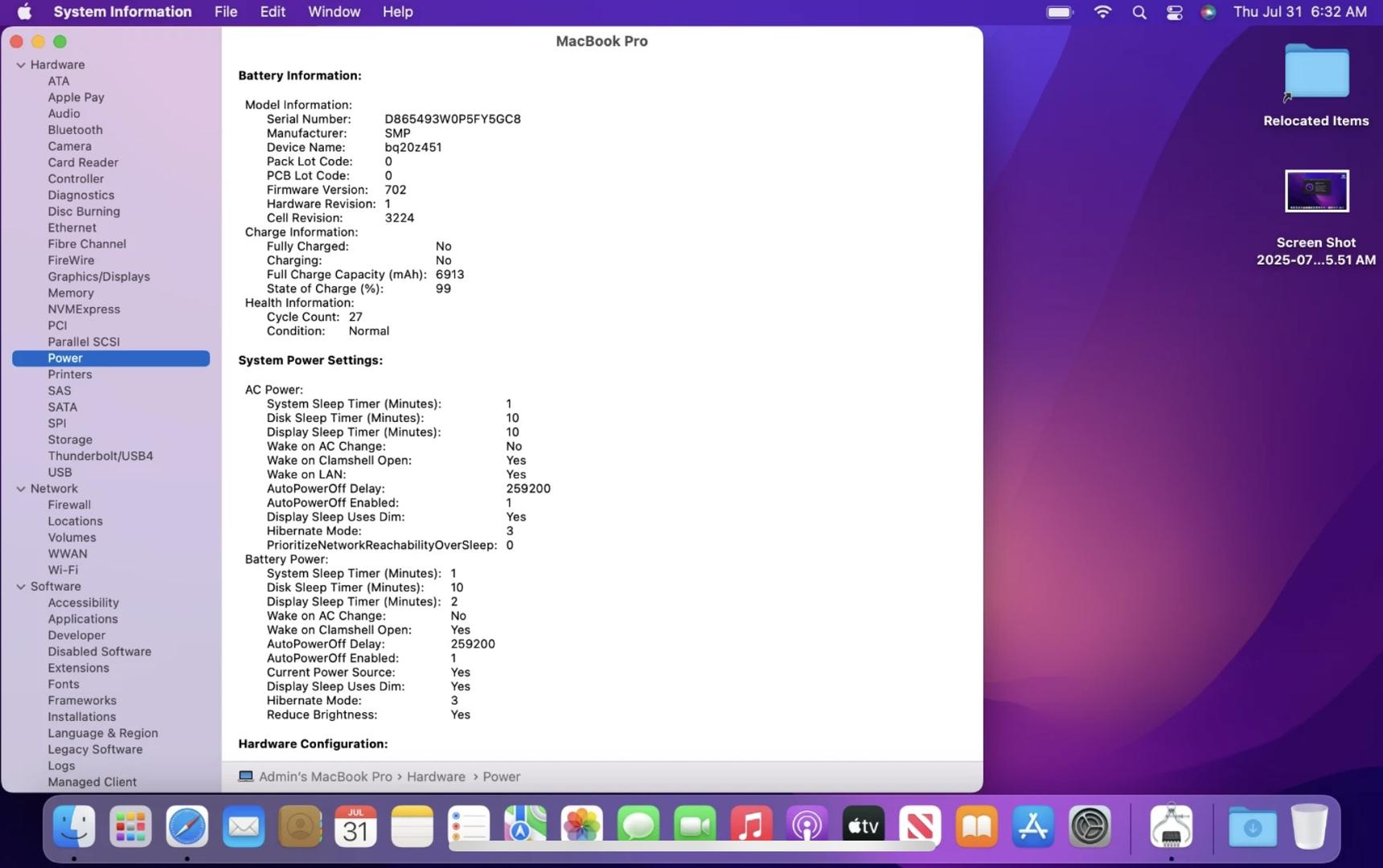Image resolution: width=1383 pixels, height=868 pixels.
Task: Open System Preferences gear icon
Action: click(1090, 826)
